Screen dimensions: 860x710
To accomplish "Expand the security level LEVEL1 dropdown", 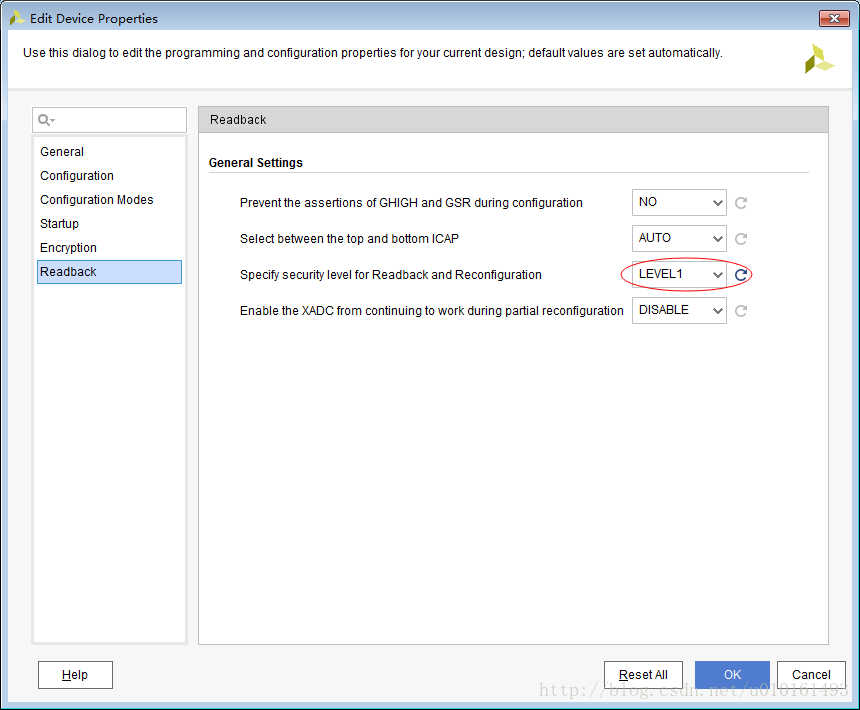I will (679, 275).
